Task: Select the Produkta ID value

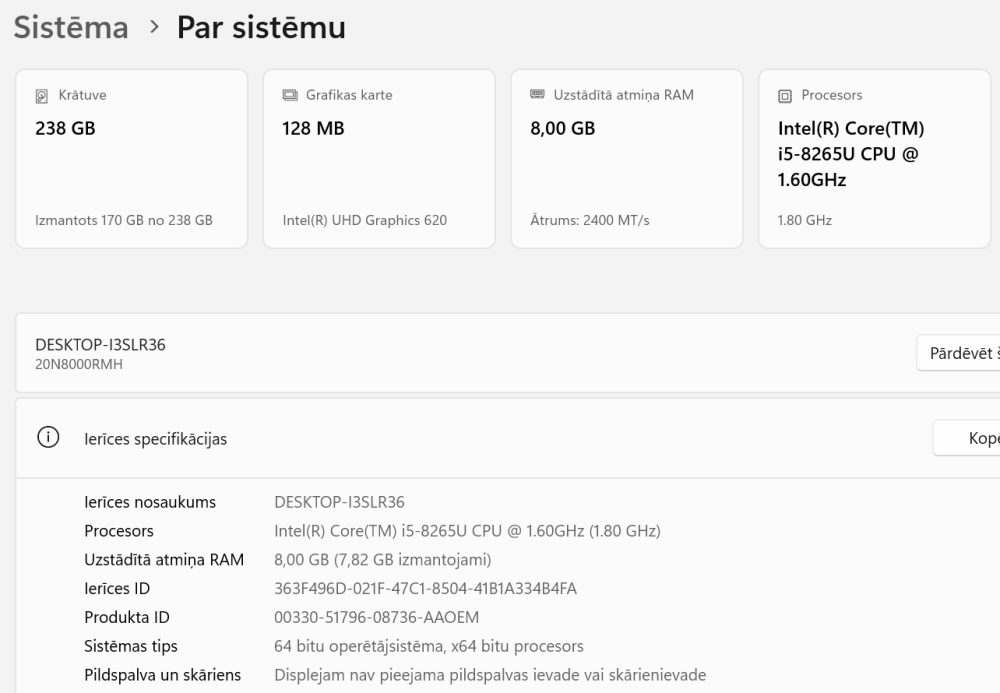Action: (376, 618)
